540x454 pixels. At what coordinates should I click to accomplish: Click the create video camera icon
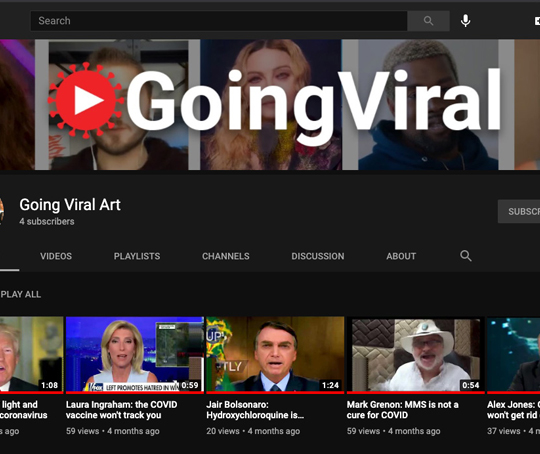537,21
